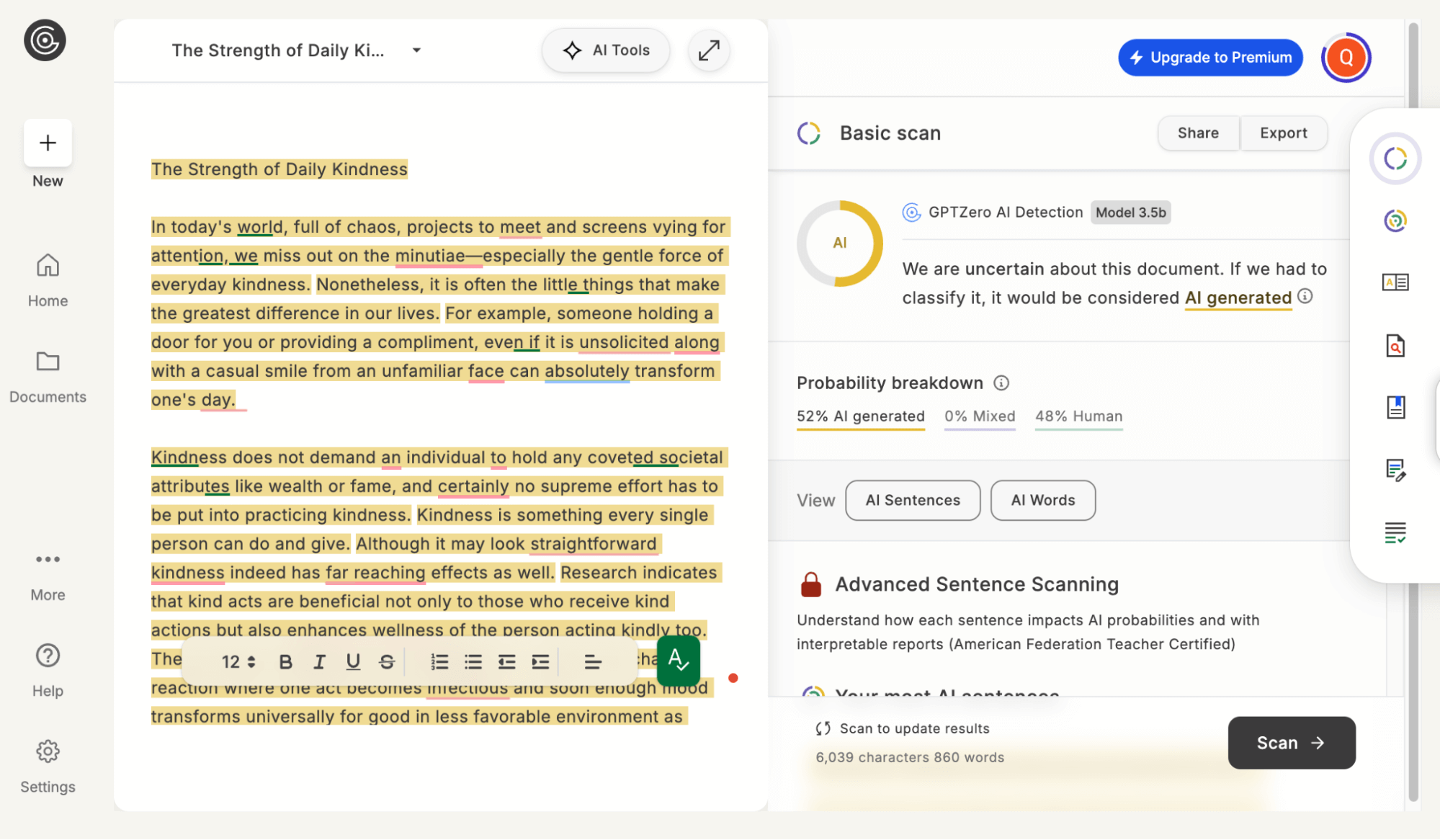Viewport: 1440px width, 840px height.
Task: Click the word minutiae in the essay
Action: [430, 256]
